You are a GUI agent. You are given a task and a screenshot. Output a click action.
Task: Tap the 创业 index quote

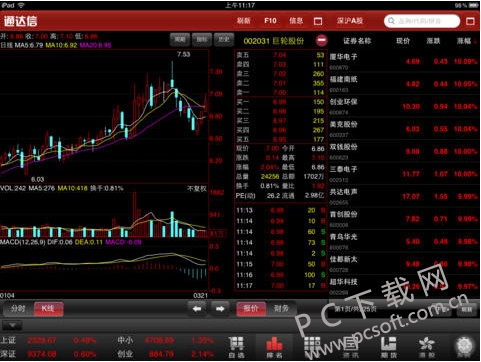coord(166,354)
